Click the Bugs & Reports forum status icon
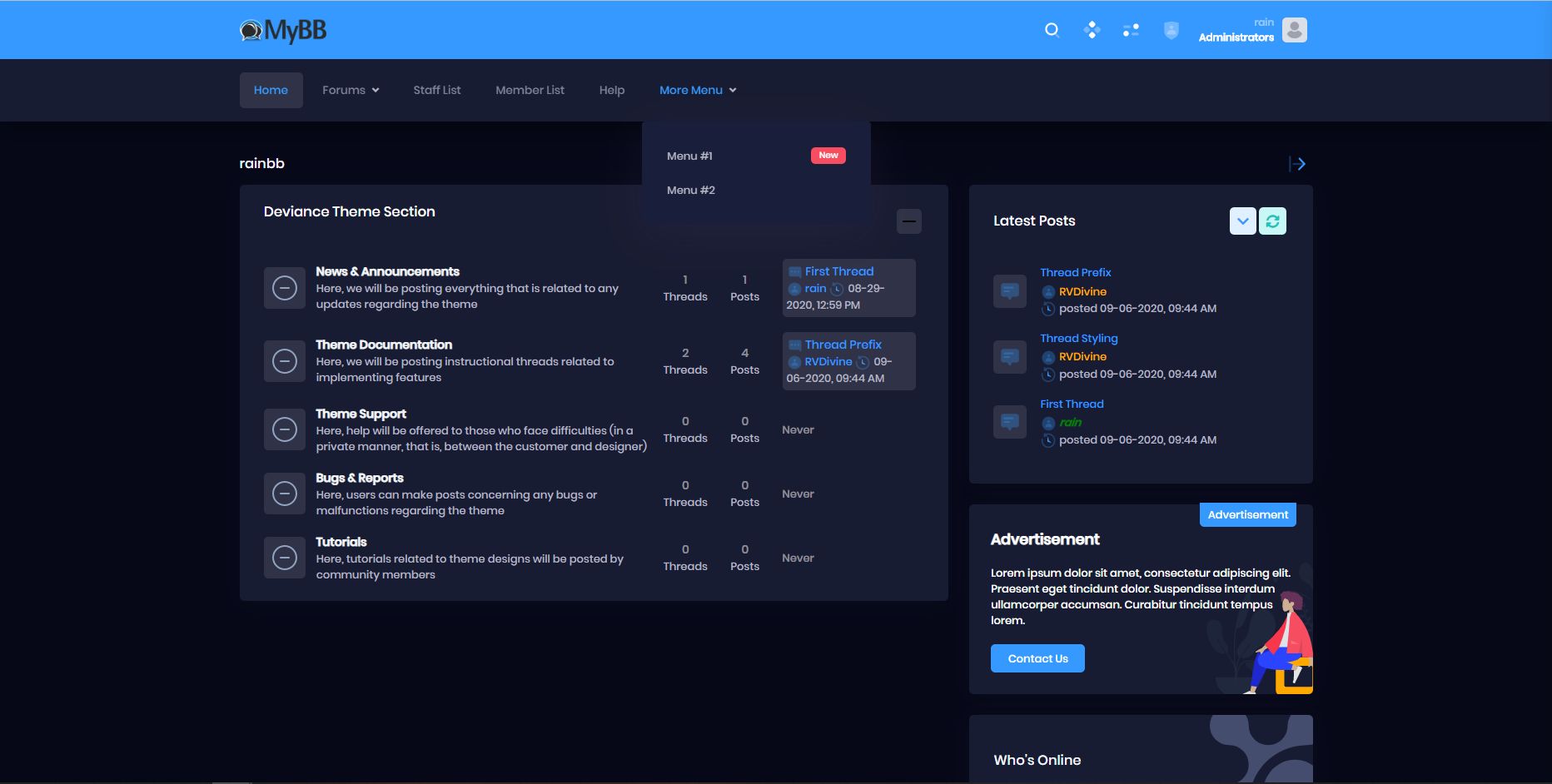 [x=285, y=494]
